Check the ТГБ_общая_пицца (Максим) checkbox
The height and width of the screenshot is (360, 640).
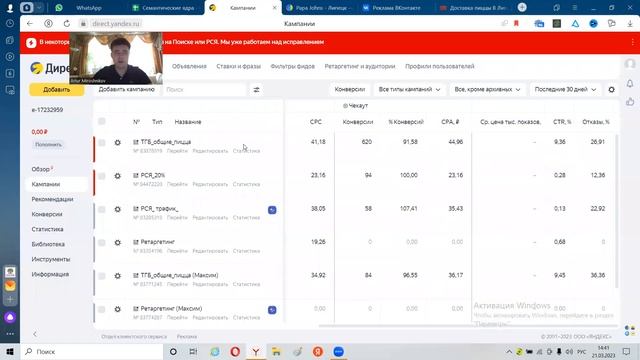coord(102,276)
